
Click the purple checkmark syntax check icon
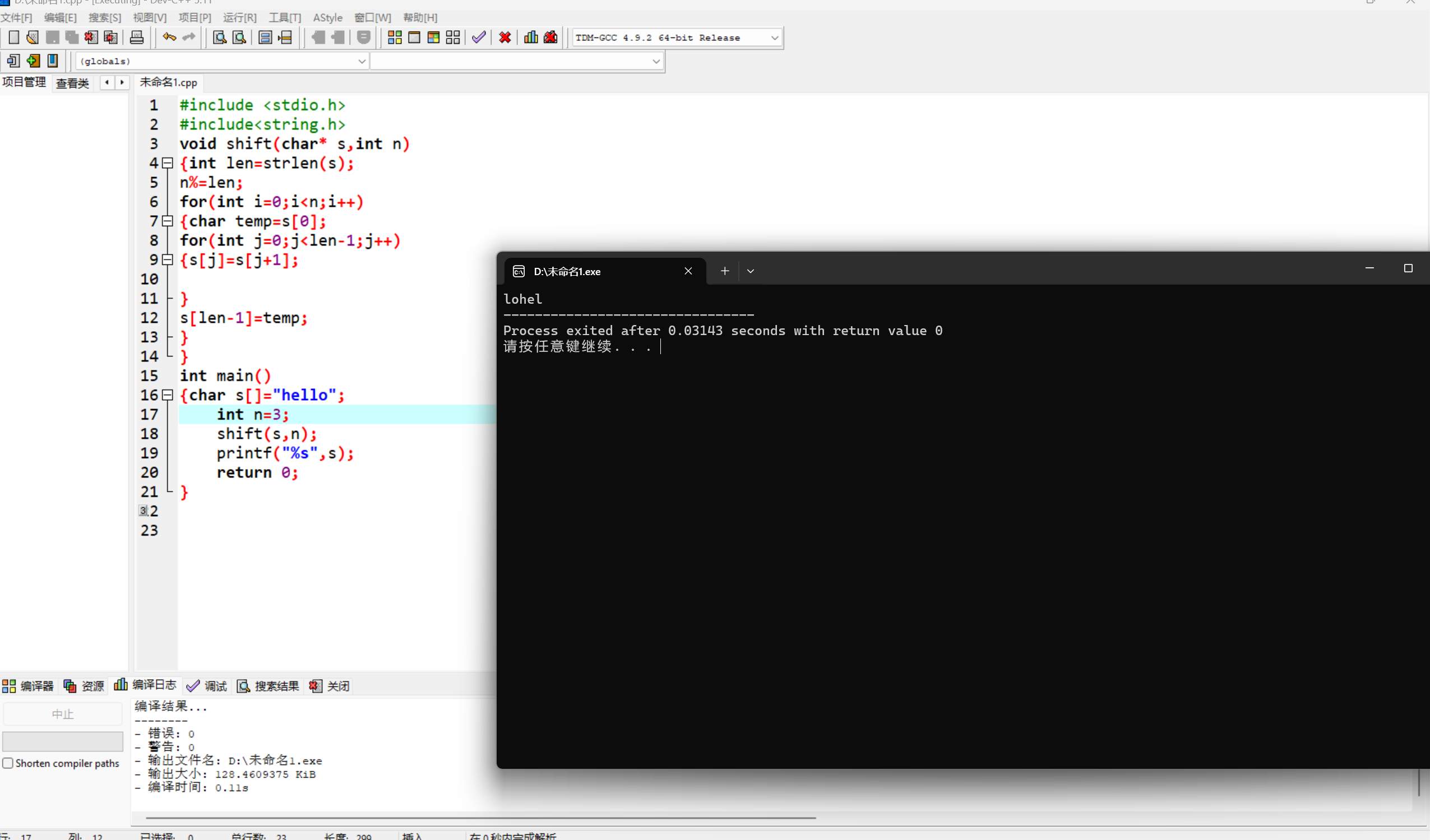479,38
